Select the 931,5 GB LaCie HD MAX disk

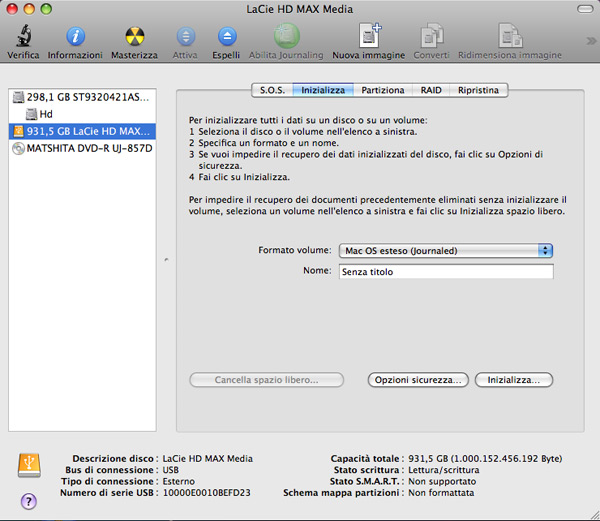[x=82, y=131]
